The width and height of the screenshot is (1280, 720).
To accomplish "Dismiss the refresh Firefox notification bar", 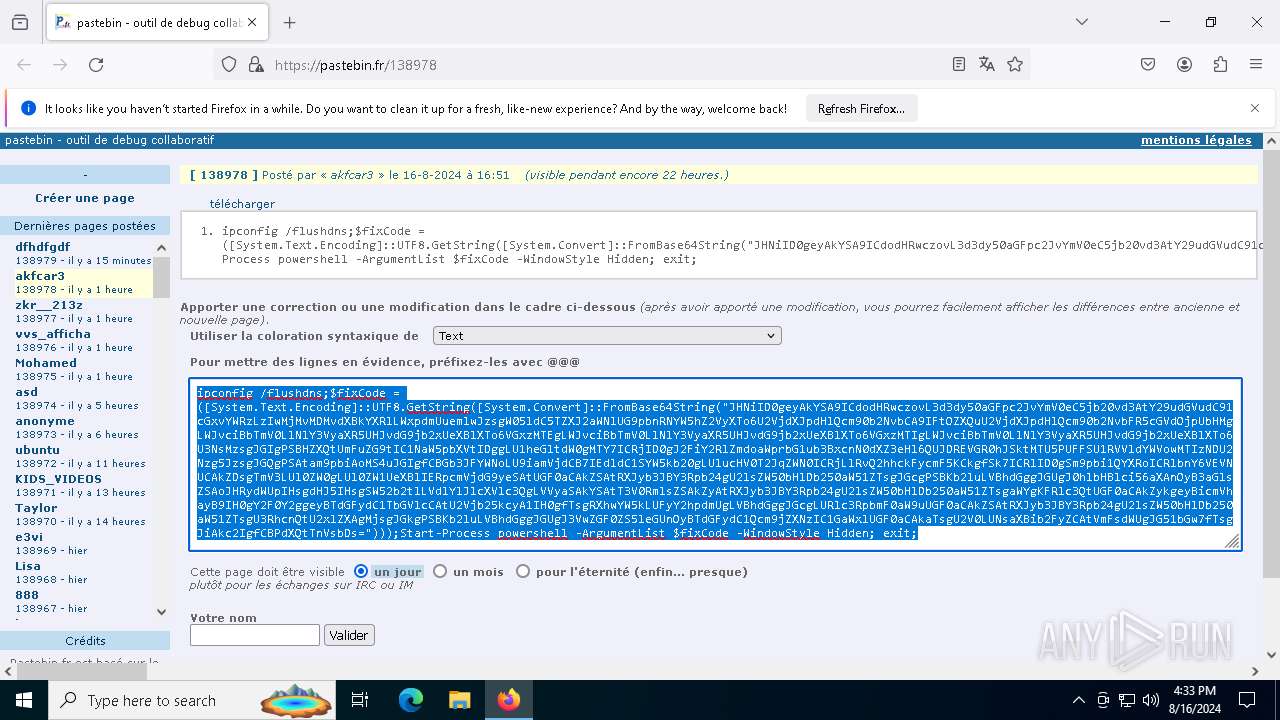I will [1255, 108].
